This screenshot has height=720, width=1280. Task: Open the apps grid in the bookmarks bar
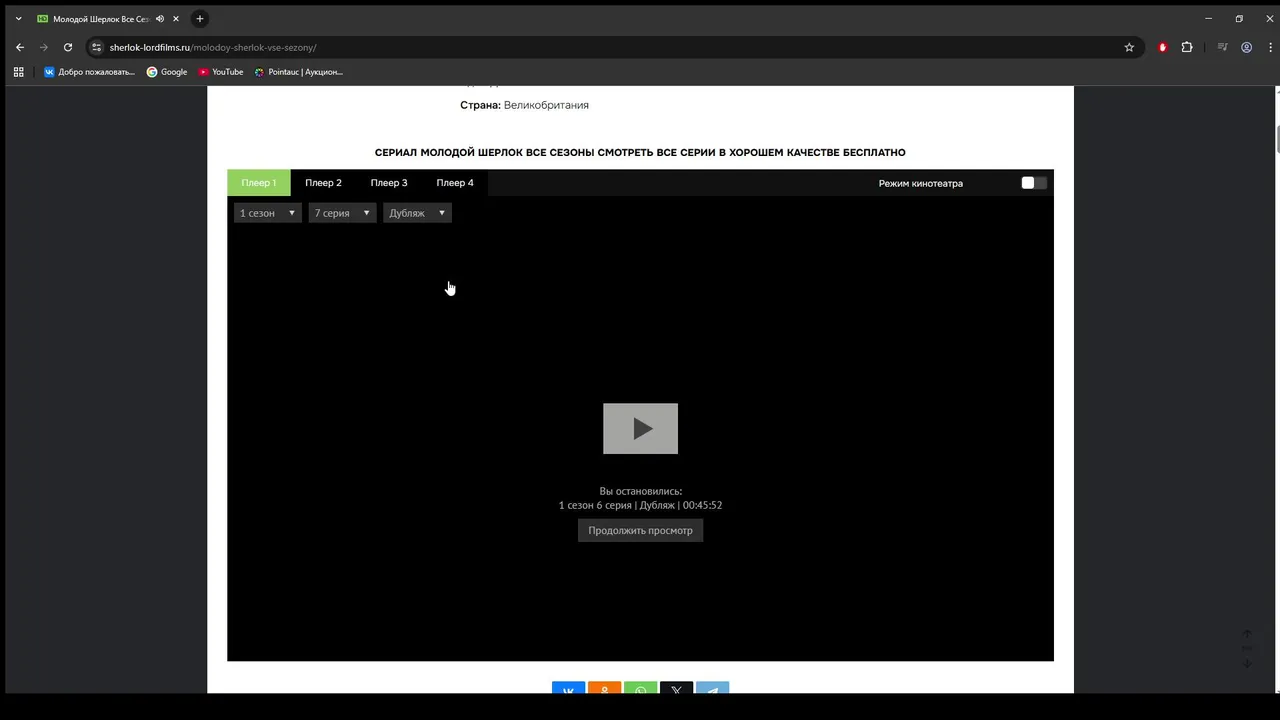click(18, 72)
